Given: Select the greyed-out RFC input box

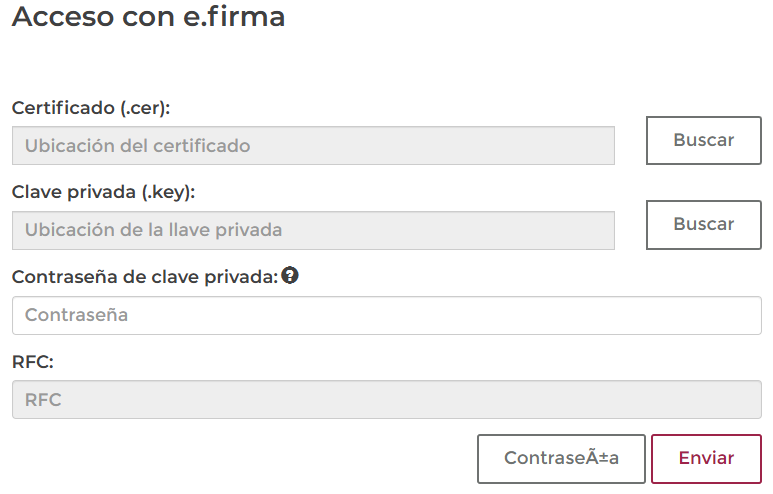Looking at the screenshot, I should [386, 400].
